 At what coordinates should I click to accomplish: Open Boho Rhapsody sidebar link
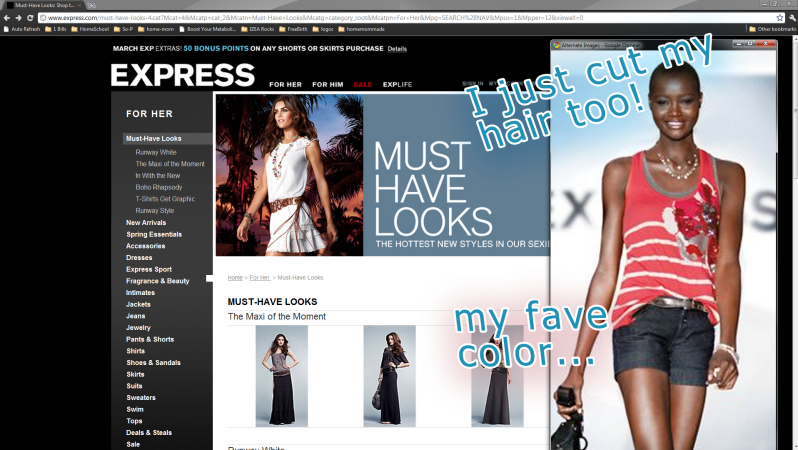tap(159, 187)
